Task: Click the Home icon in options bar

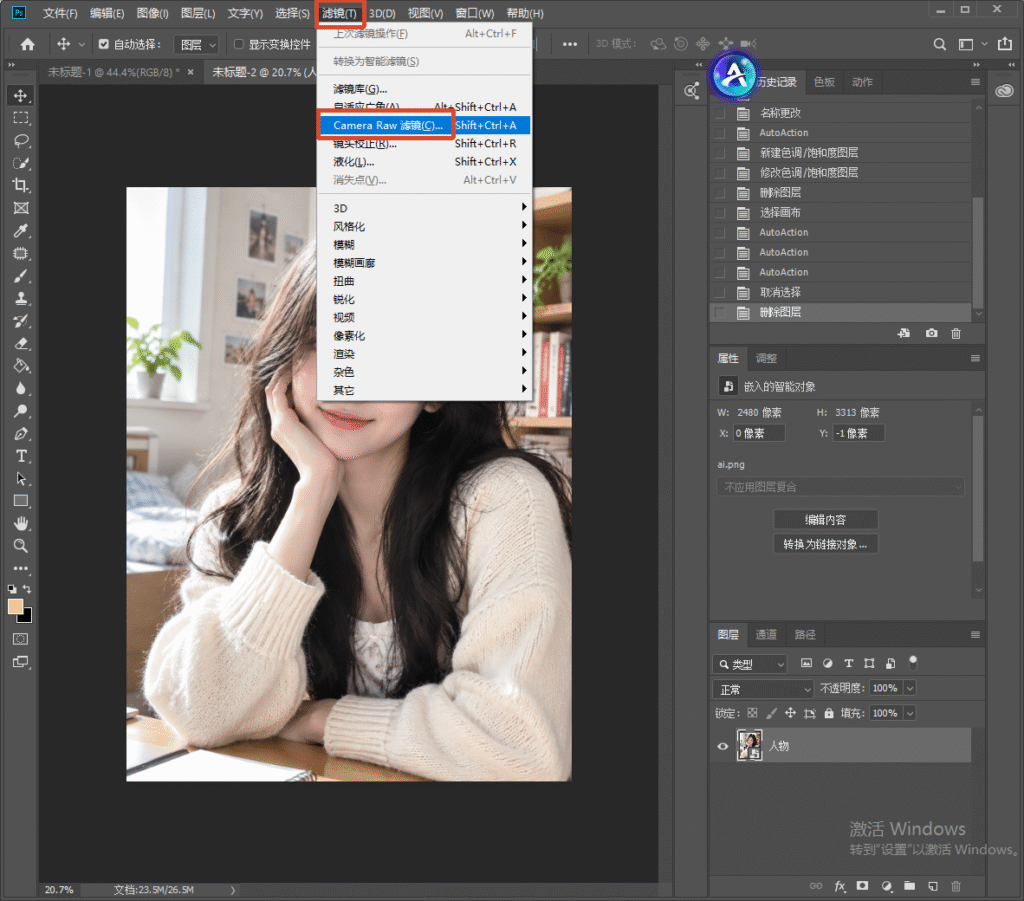Action: [x=27, y=44]
